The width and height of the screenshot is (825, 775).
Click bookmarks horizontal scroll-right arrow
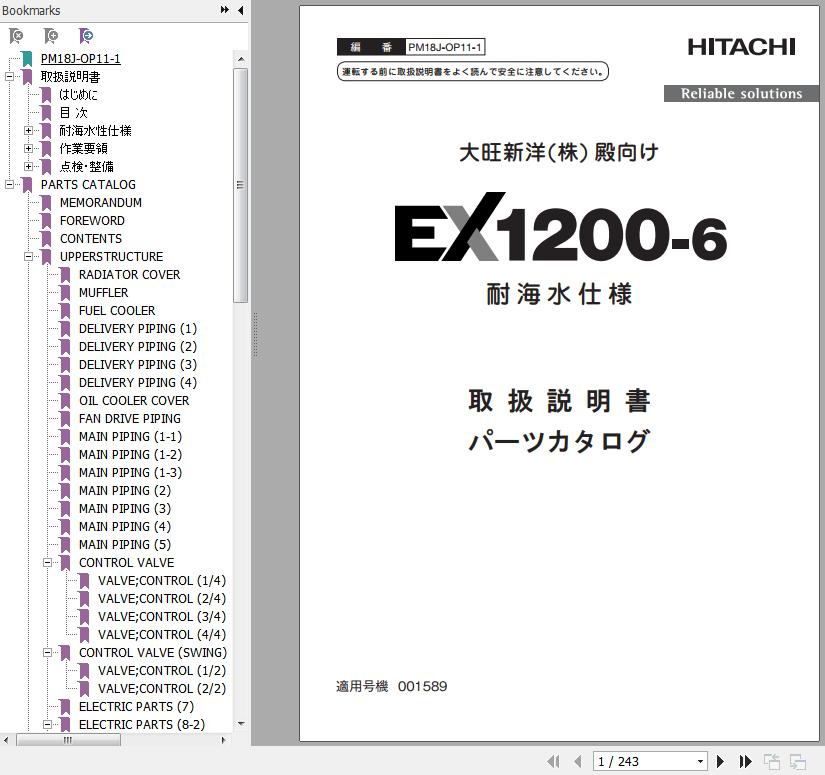(x=224, y=740)
